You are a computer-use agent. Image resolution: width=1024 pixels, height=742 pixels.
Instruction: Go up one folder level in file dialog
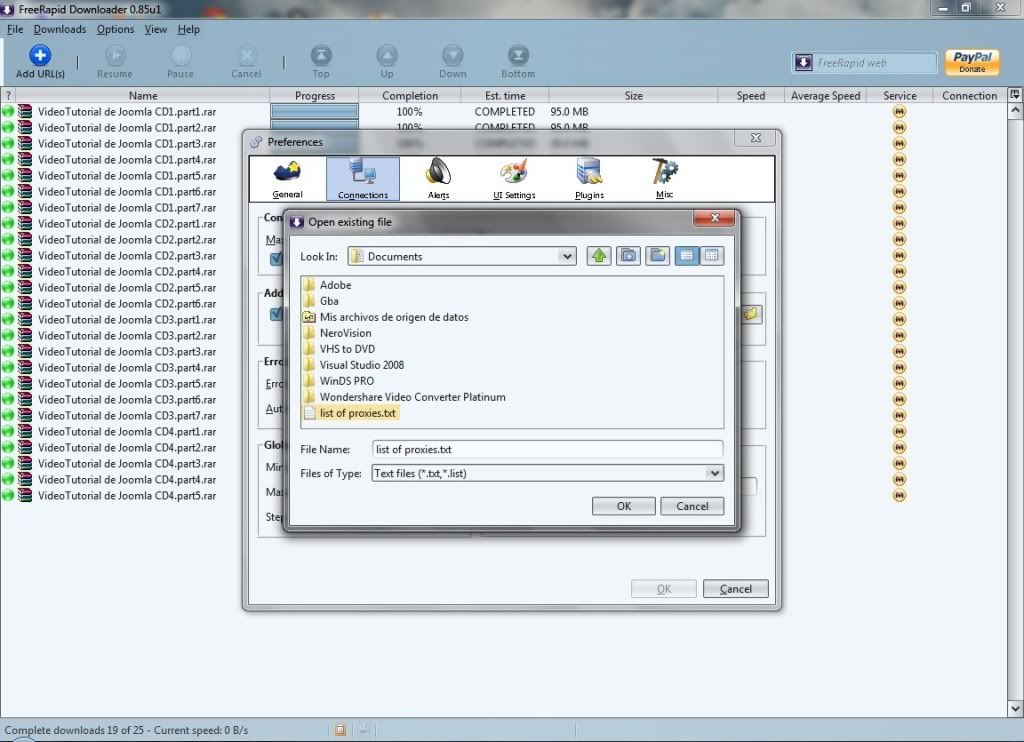pyautogui.click(x=599, y=256)
